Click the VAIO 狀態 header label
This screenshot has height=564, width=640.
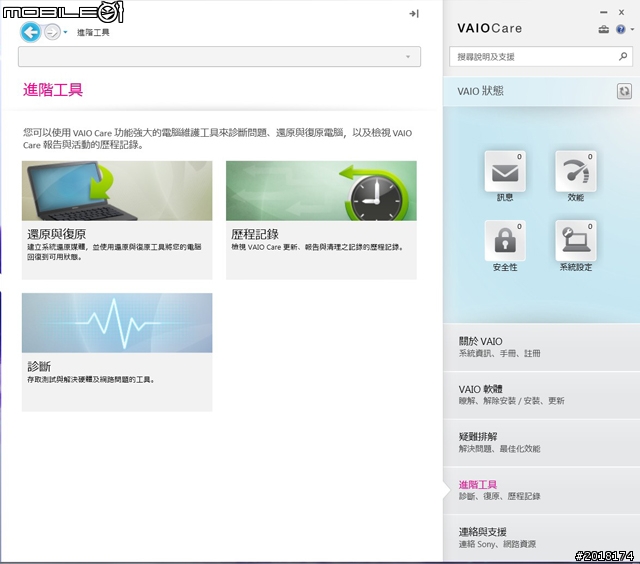[x=480, y=91]
